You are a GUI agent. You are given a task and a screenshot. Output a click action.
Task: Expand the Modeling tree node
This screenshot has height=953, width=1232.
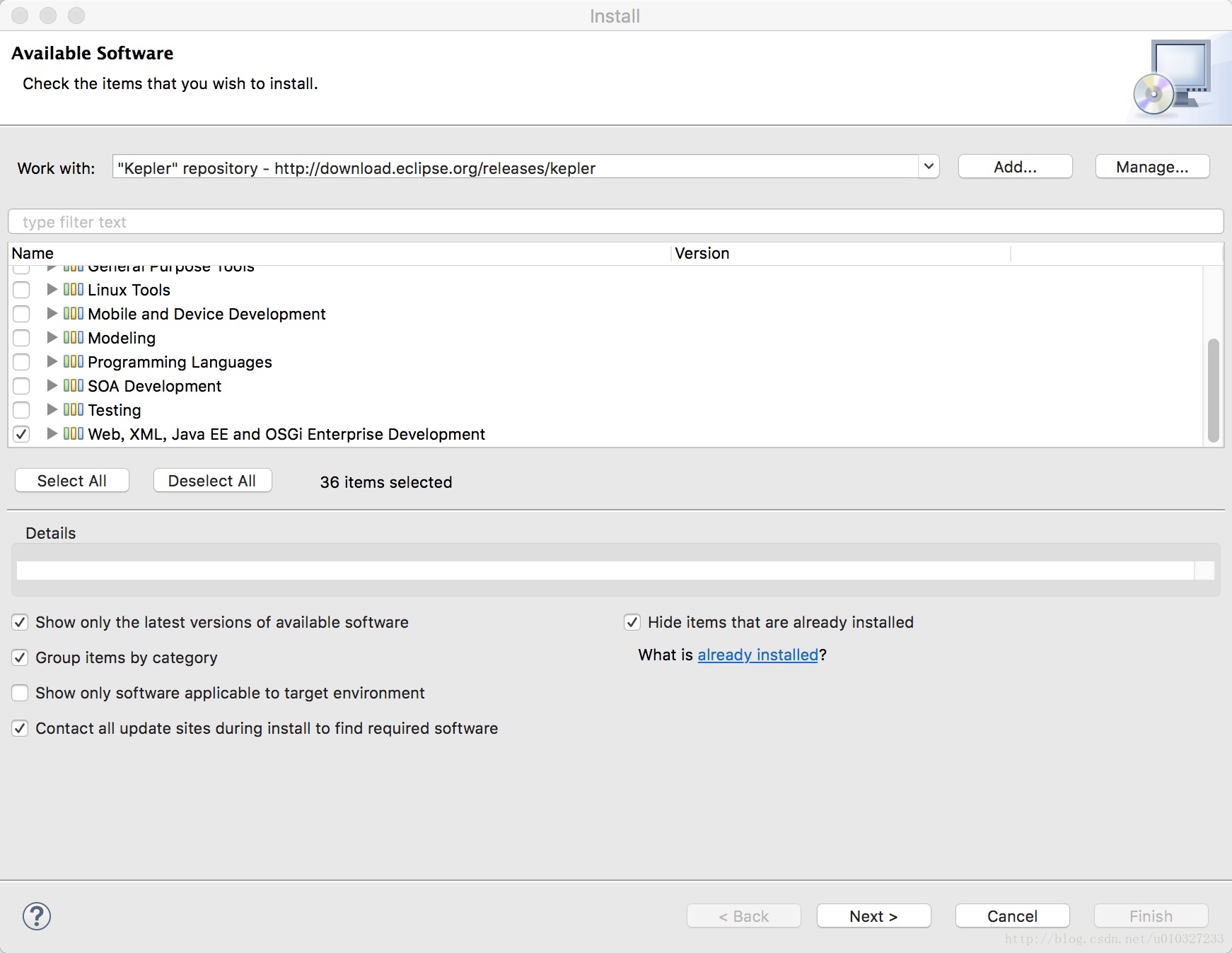pyautogui.click(x=52, y=337)
